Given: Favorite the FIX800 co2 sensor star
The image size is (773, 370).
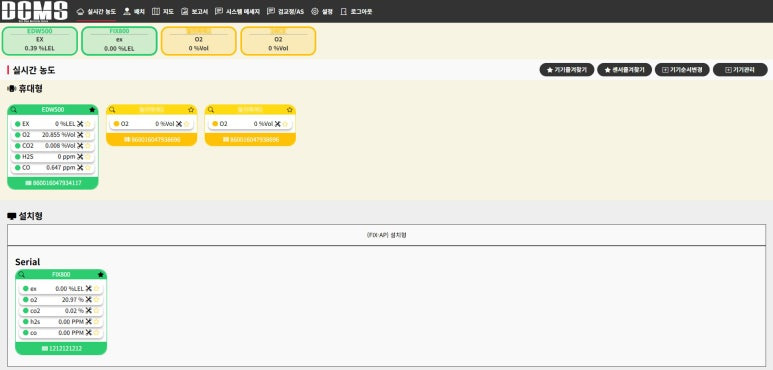Looking at the screenshot, I should coord(97,310).
